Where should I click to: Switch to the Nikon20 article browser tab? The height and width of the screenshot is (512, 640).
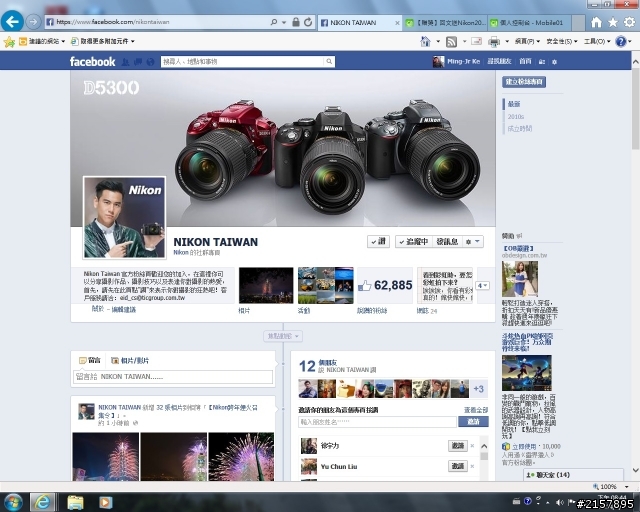click(446, 22)
